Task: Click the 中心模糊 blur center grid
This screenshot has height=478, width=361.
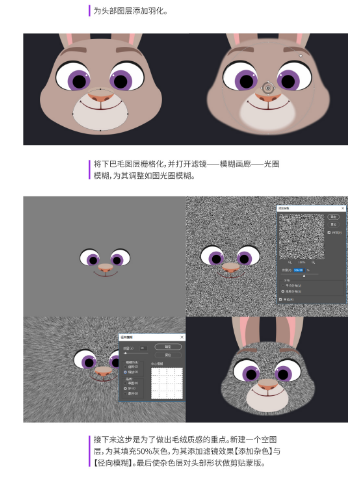Action: [167, 383]
